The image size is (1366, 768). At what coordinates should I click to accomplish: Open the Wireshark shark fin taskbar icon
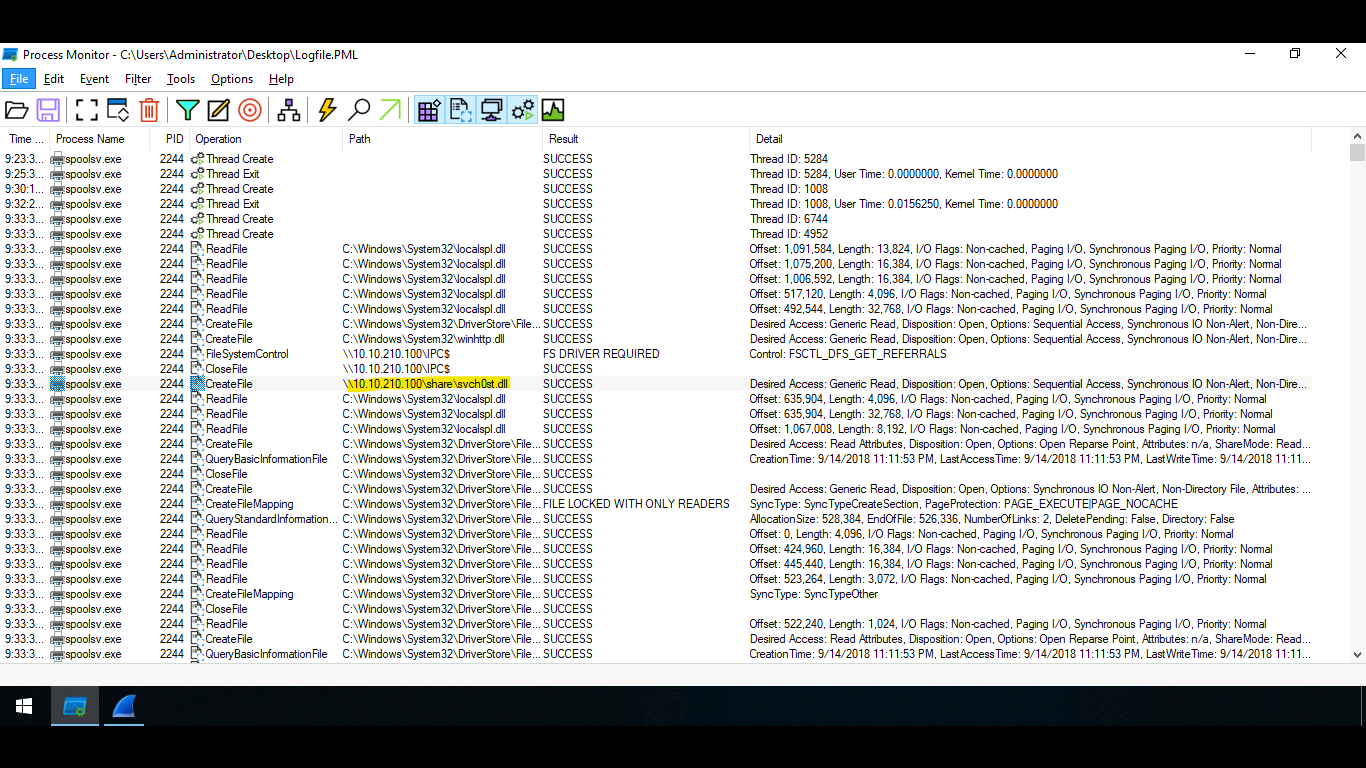124,707
